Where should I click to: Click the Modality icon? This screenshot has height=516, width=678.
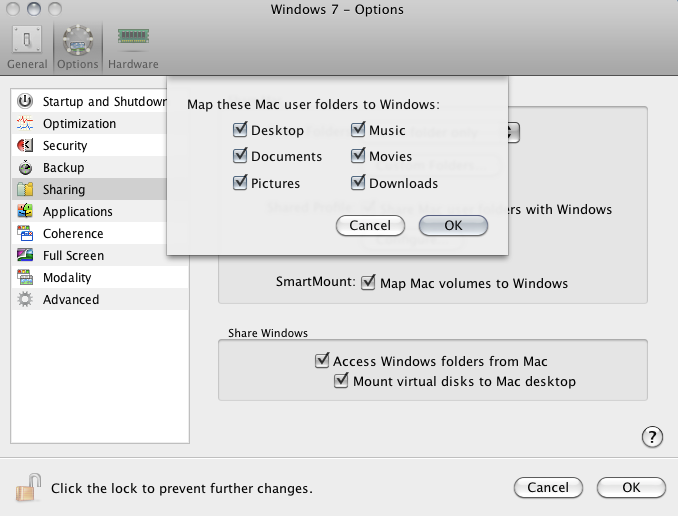tap(25, 277)
